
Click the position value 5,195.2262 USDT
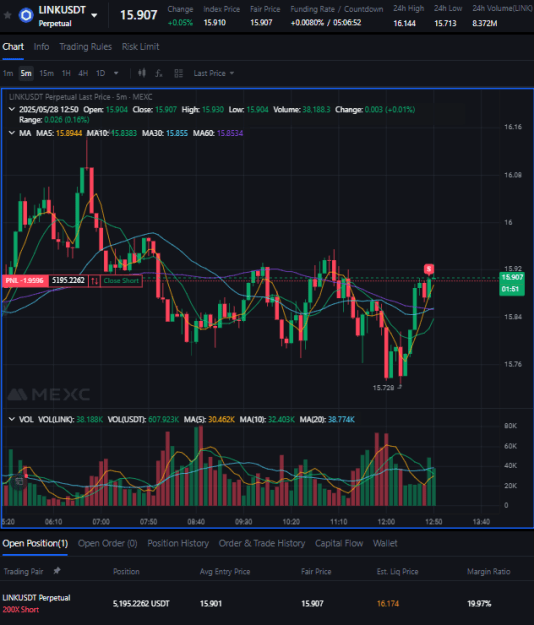(141, 603)
